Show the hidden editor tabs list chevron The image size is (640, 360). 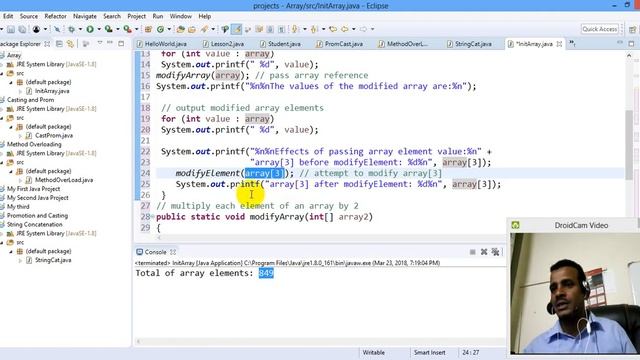(x=572, y=43)
